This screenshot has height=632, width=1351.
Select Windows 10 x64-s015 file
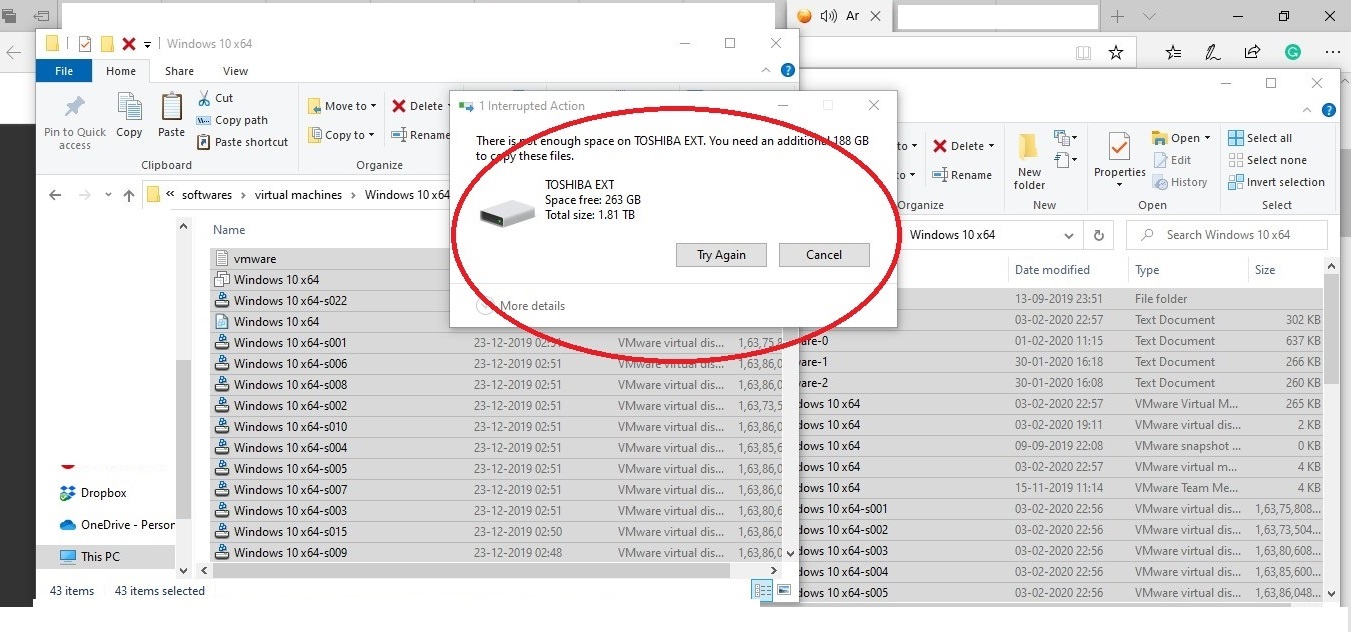point(290,532)
